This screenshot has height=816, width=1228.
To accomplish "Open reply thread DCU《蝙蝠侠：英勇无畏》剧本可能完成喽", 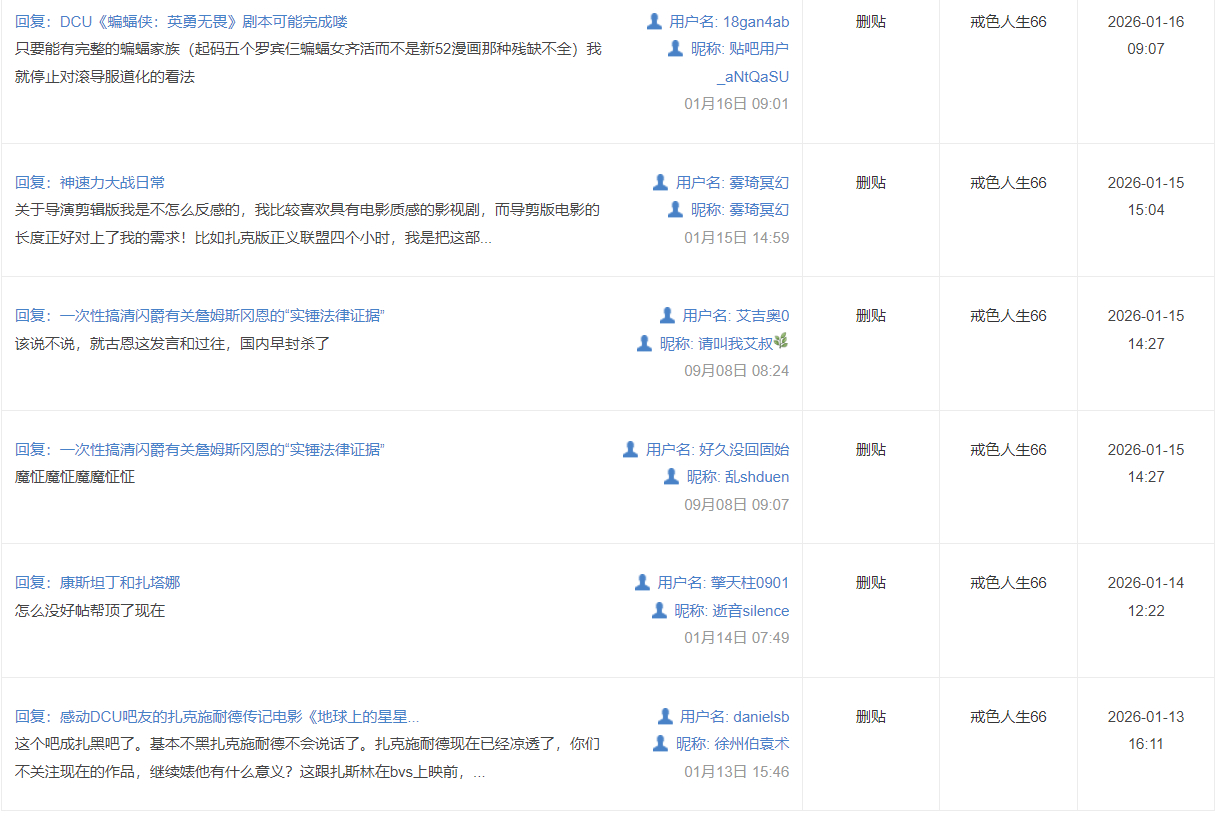I will pyautogui.click(x=181, y=22).
